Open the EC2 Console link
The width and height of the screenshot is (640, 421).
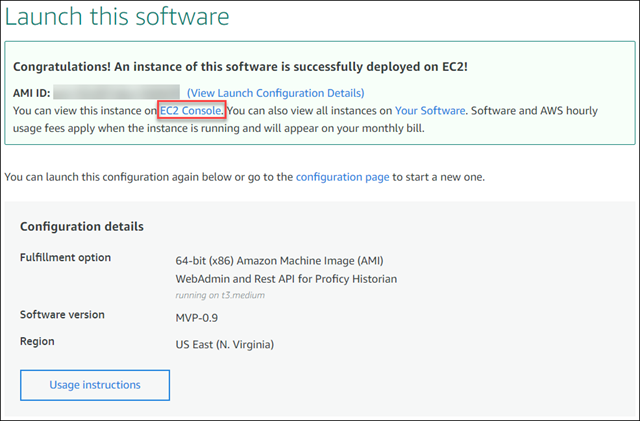[191, 111]
